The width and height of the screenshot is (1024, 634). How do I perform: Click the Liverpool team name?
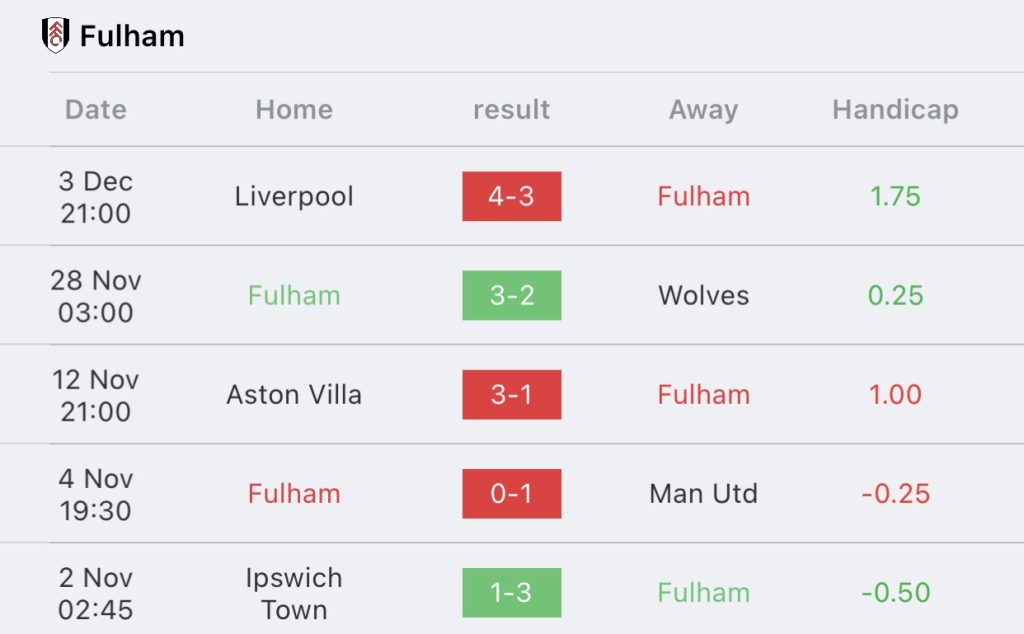tap(294, 197)
